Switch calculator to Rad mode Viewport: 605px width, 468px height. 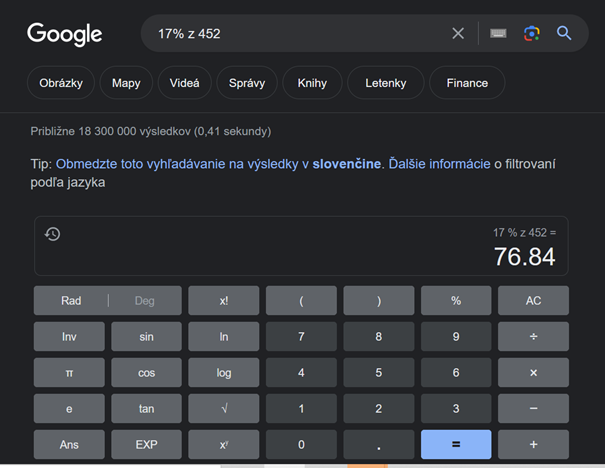[x=71, y=301]
